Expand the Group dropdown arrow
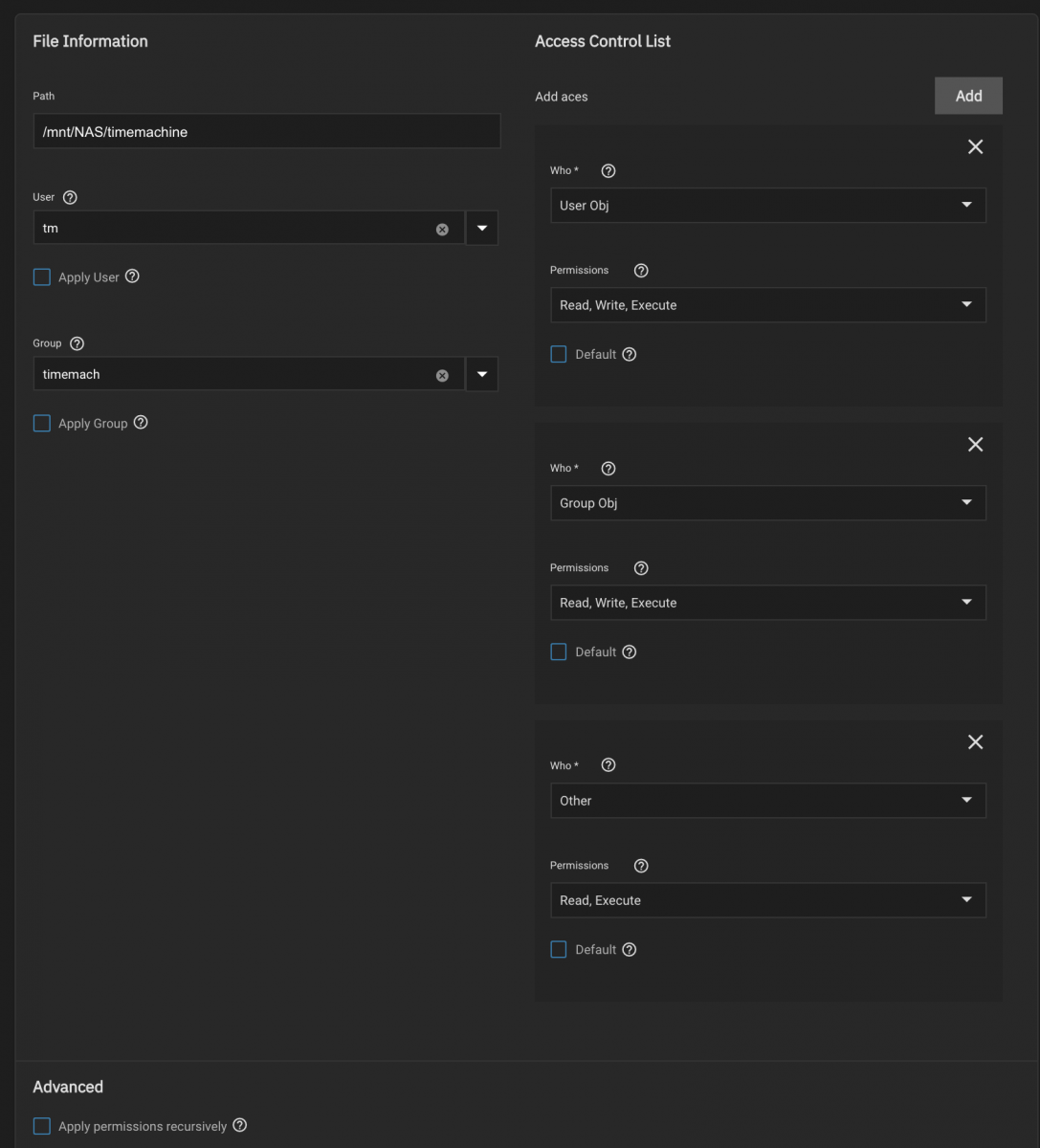The width and height of the screenshot is (1040, 1148). point(482,374)
